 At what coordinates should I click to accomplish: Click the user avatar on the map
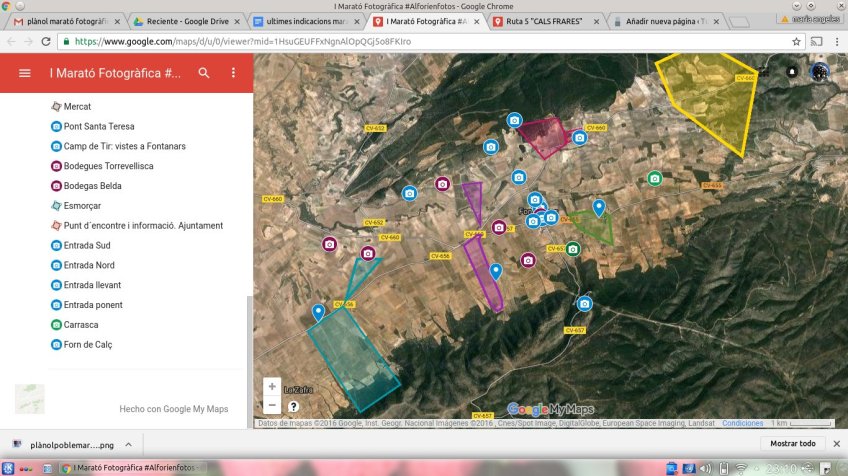(x=819, y=72)
